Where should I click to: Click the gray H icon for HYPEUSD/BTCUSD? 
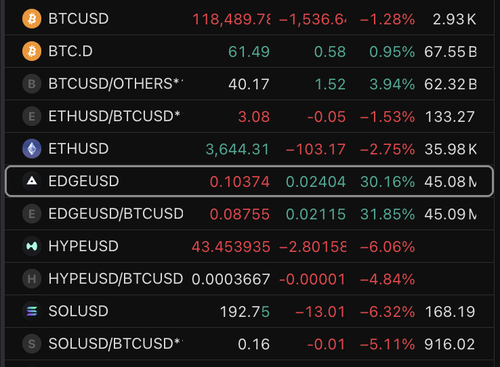click(x=32, y=279)
